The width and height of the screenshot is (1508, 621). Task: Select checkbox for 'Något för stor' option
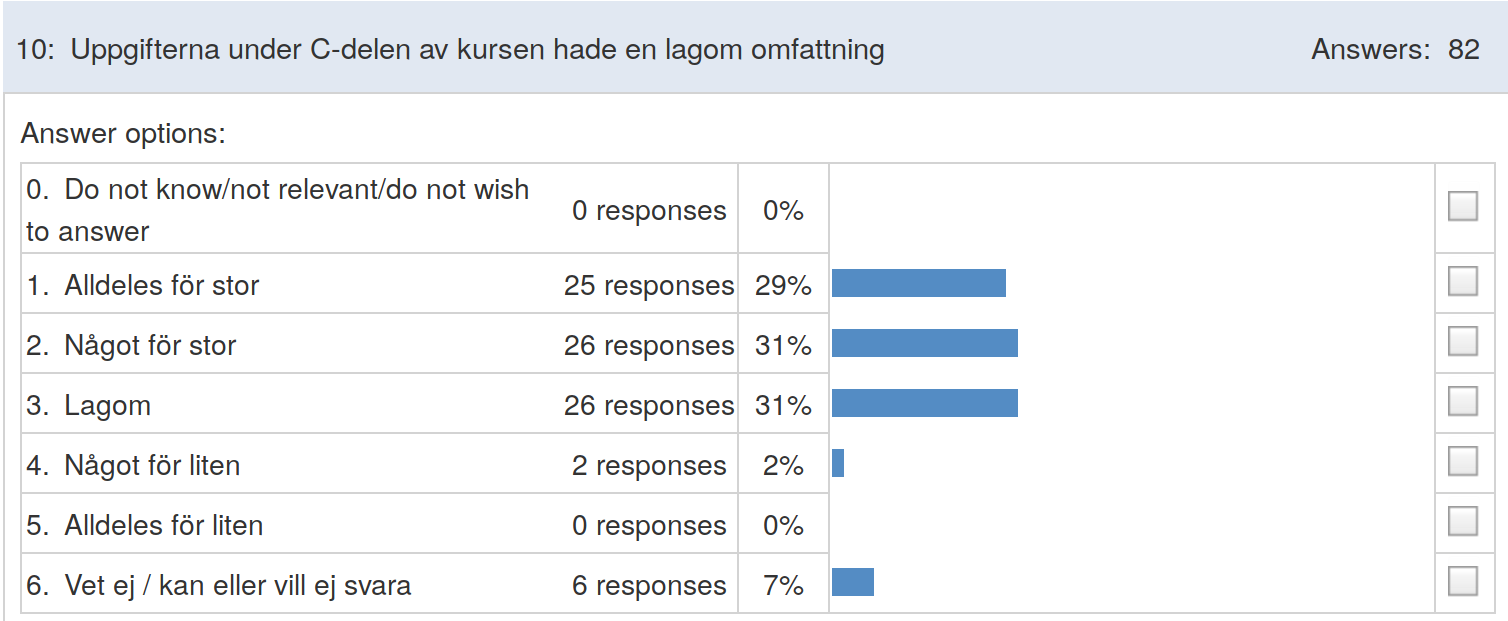tap(1463, 342)
